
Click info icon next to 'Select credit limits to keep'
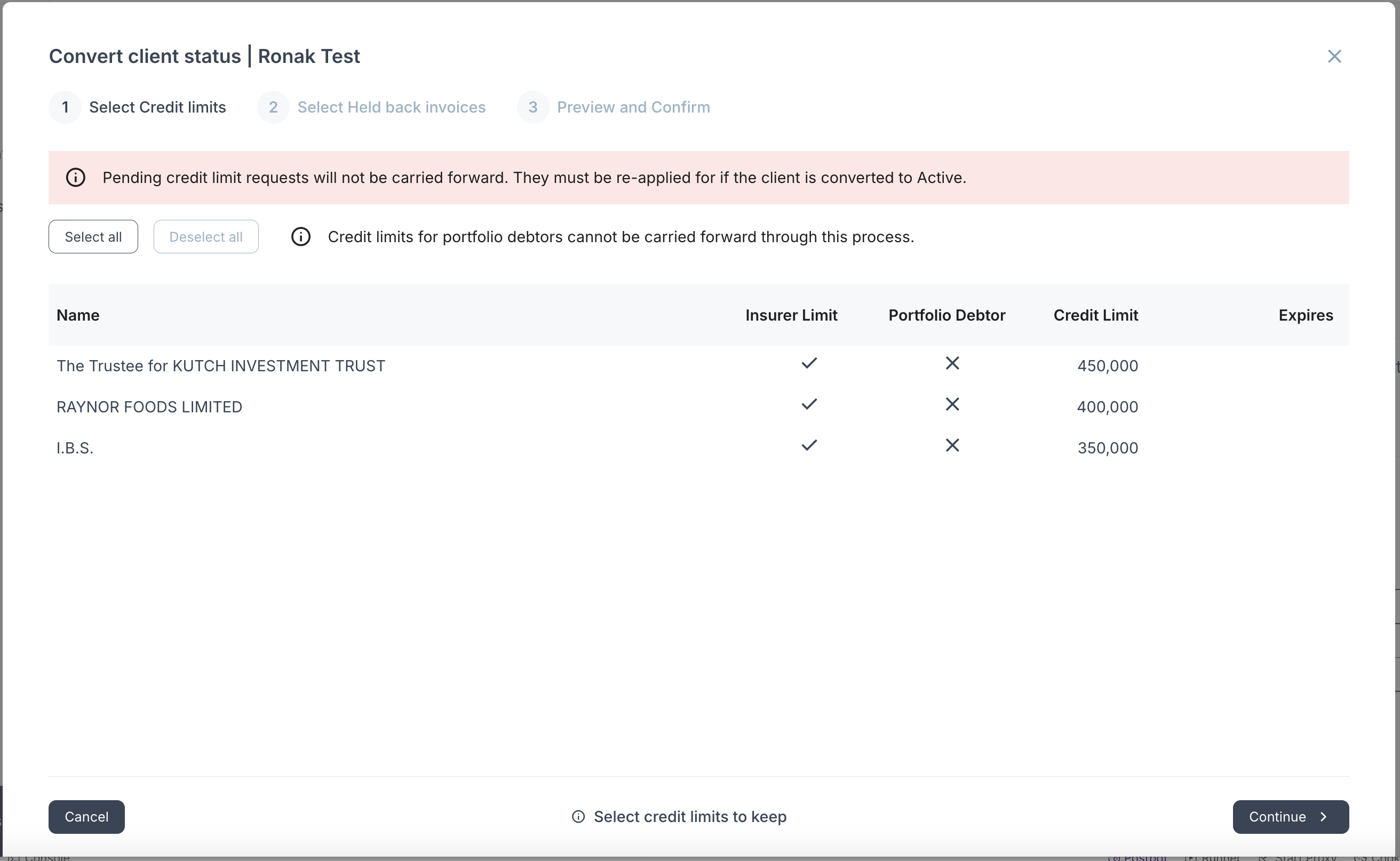point(578,817)
